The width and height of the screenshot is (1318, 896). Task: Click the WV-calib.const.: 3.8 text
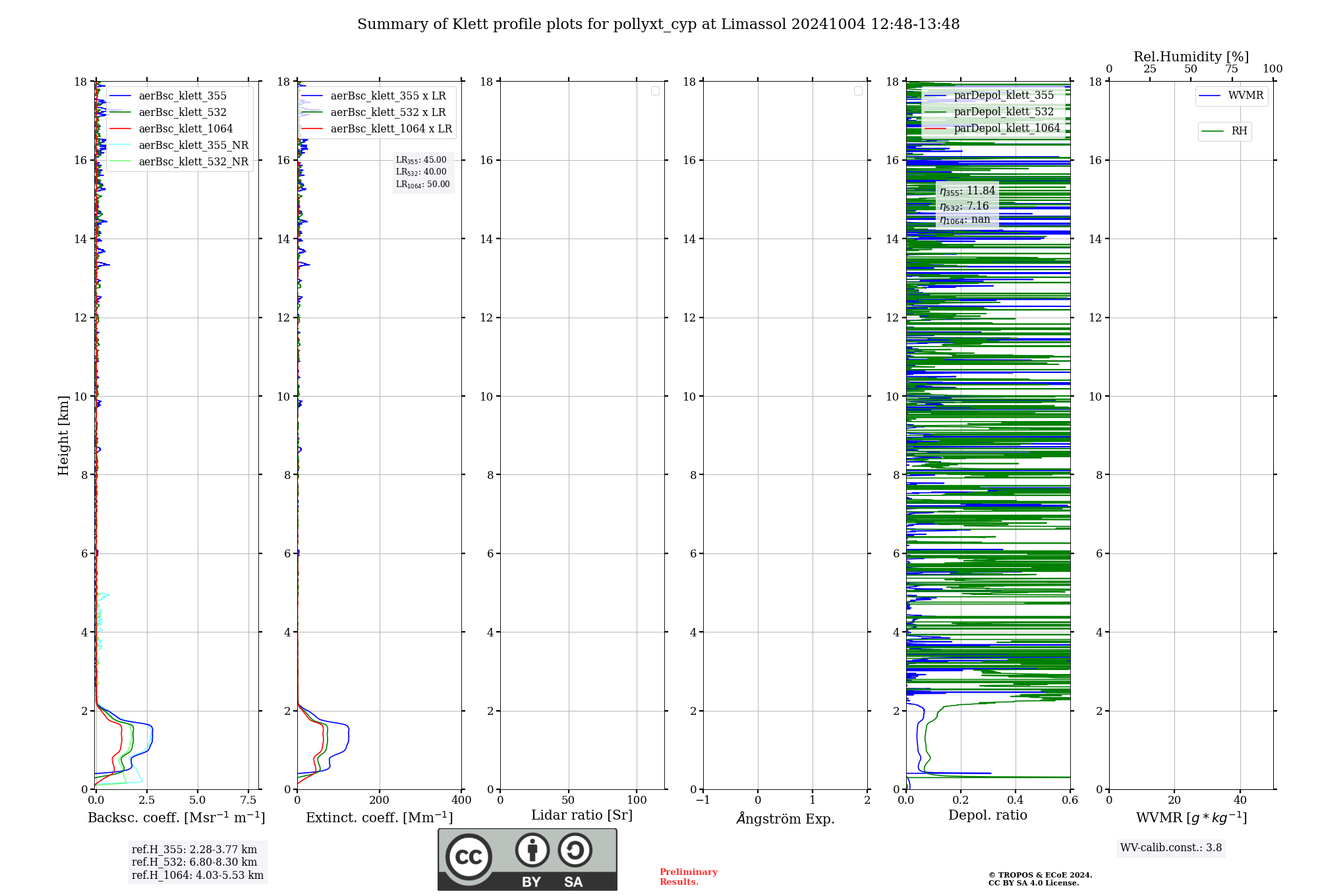(x=1171, y=848)
